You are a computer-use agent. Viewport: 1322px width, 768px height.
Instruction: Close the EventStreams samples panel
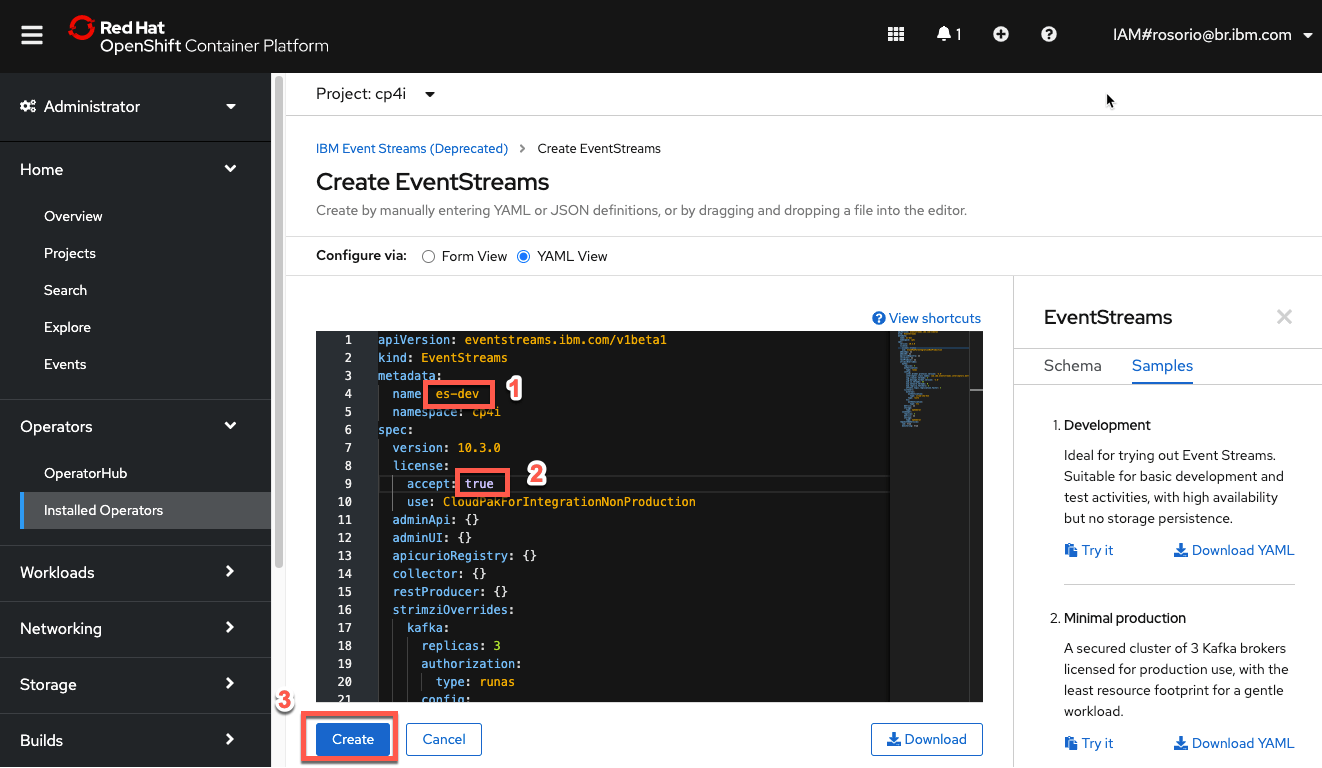(1285, 317)
